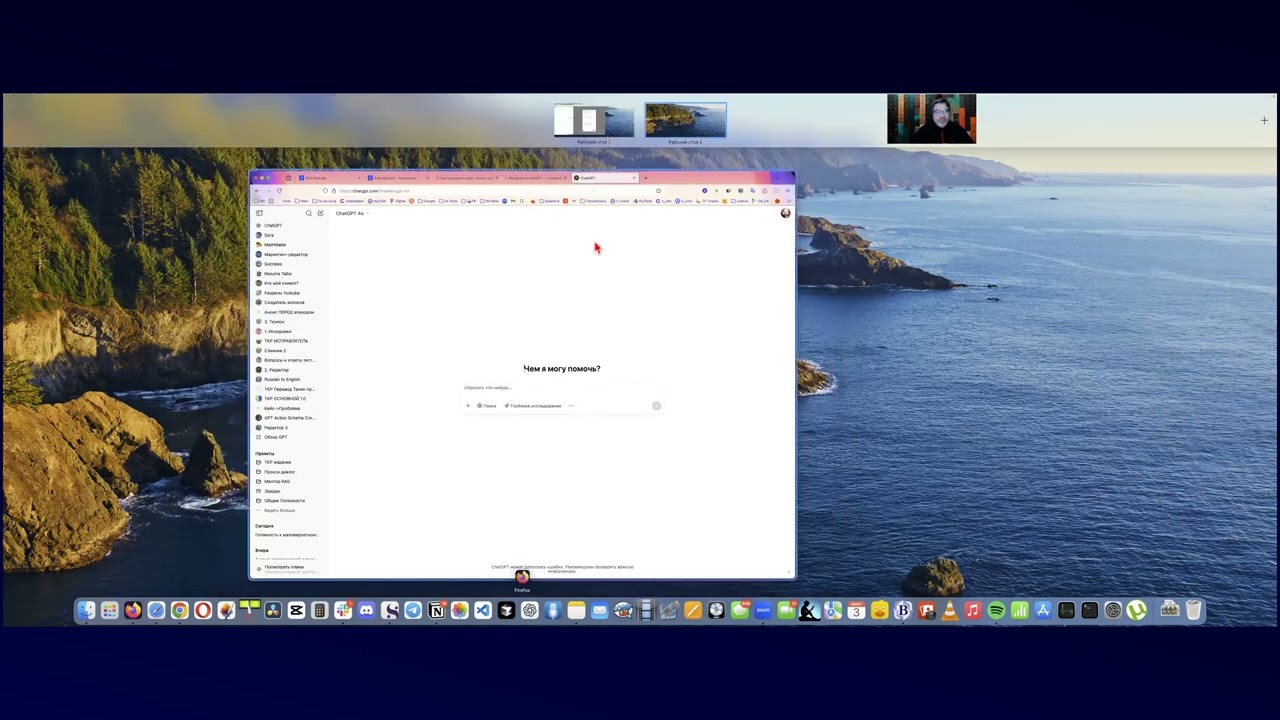Enable the Глубокое исследование tool
This screenshot has width=1280, height=720.
coord(533,406)
